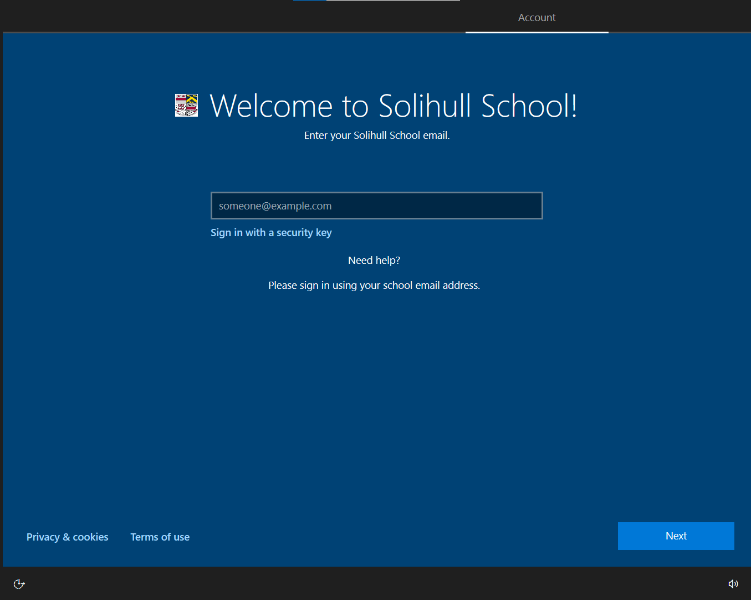The image size is (751, 600).
Task: Open the Terms of use link
Action: (x=160, y=537)
